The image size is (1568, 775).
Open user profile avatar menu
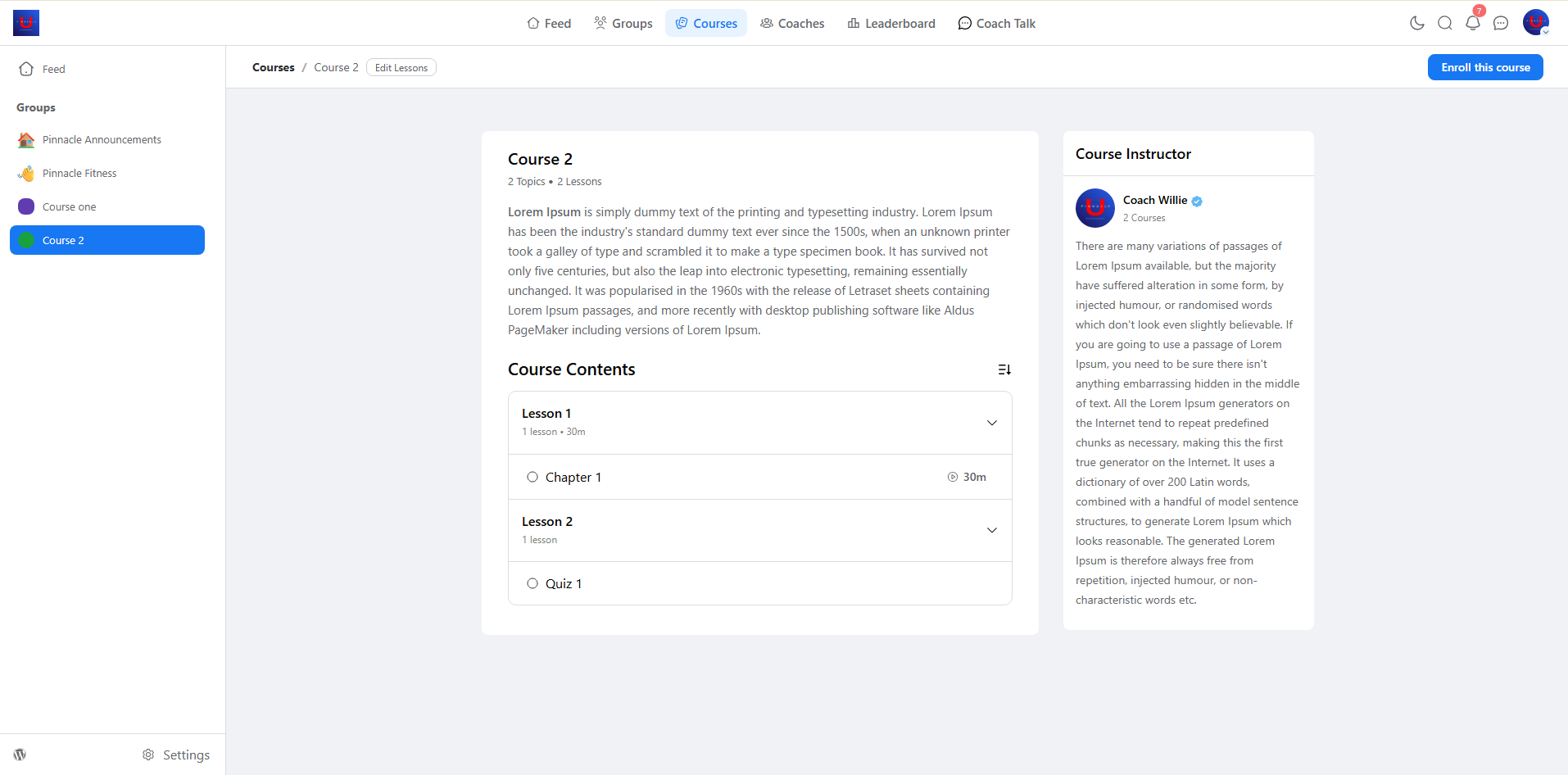pyautogui.click(x=1535, y=23)
